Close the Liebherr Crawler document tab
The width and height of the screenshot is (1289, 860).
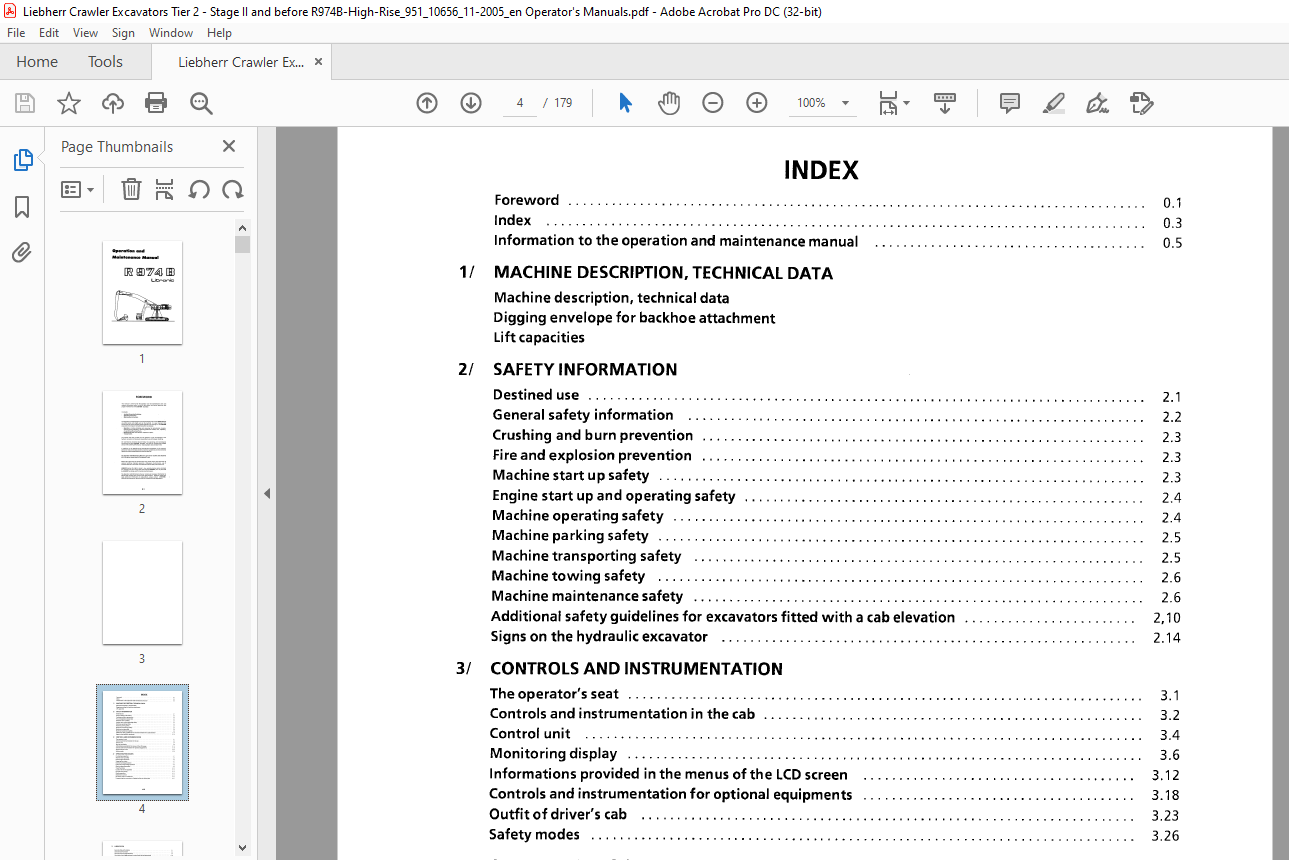(x=319, y=62)
